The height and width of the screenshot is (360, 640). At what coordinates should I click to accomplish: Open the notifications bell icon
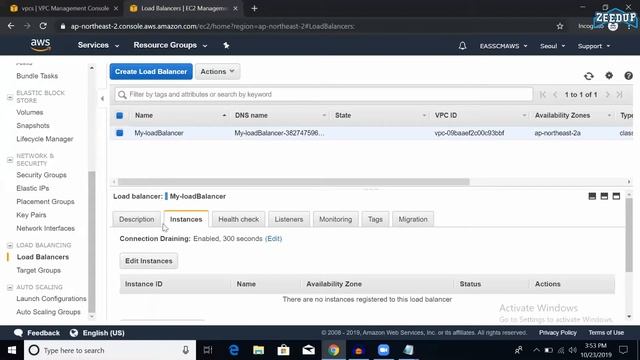coord(462,46)
